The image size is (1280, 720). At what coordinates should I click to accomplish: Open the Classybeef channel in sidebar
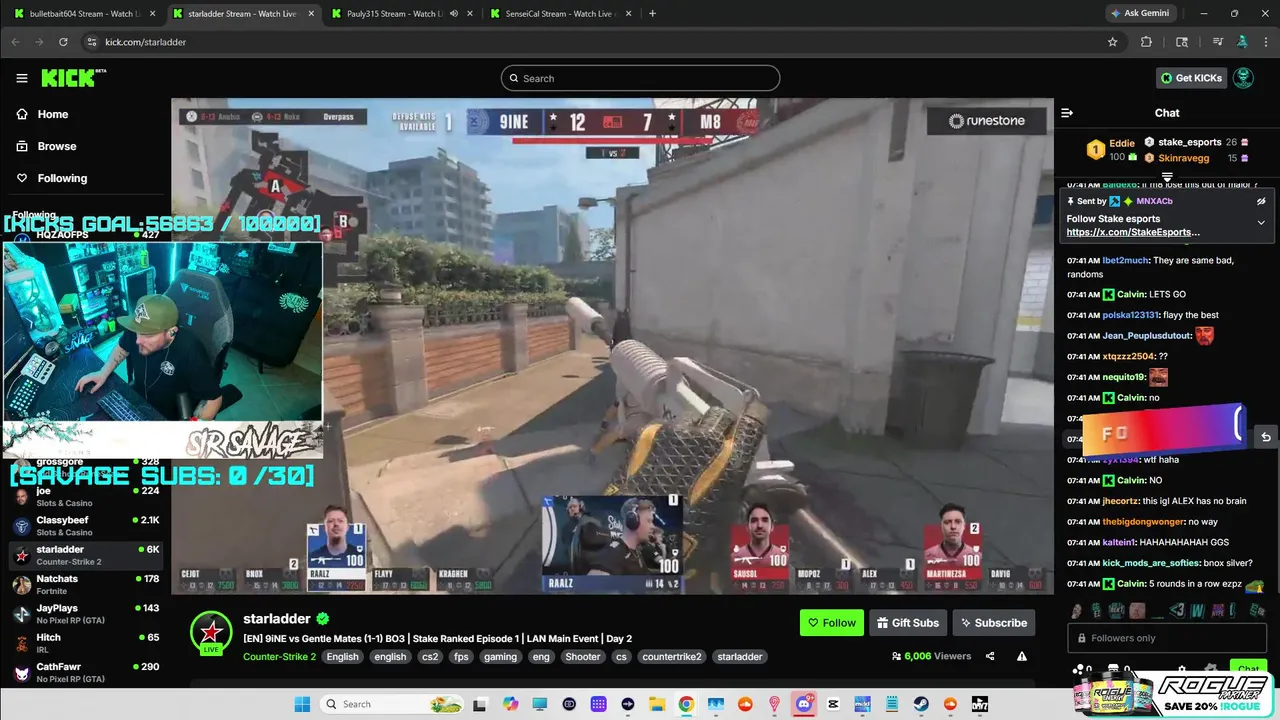[x=85, y=526]
